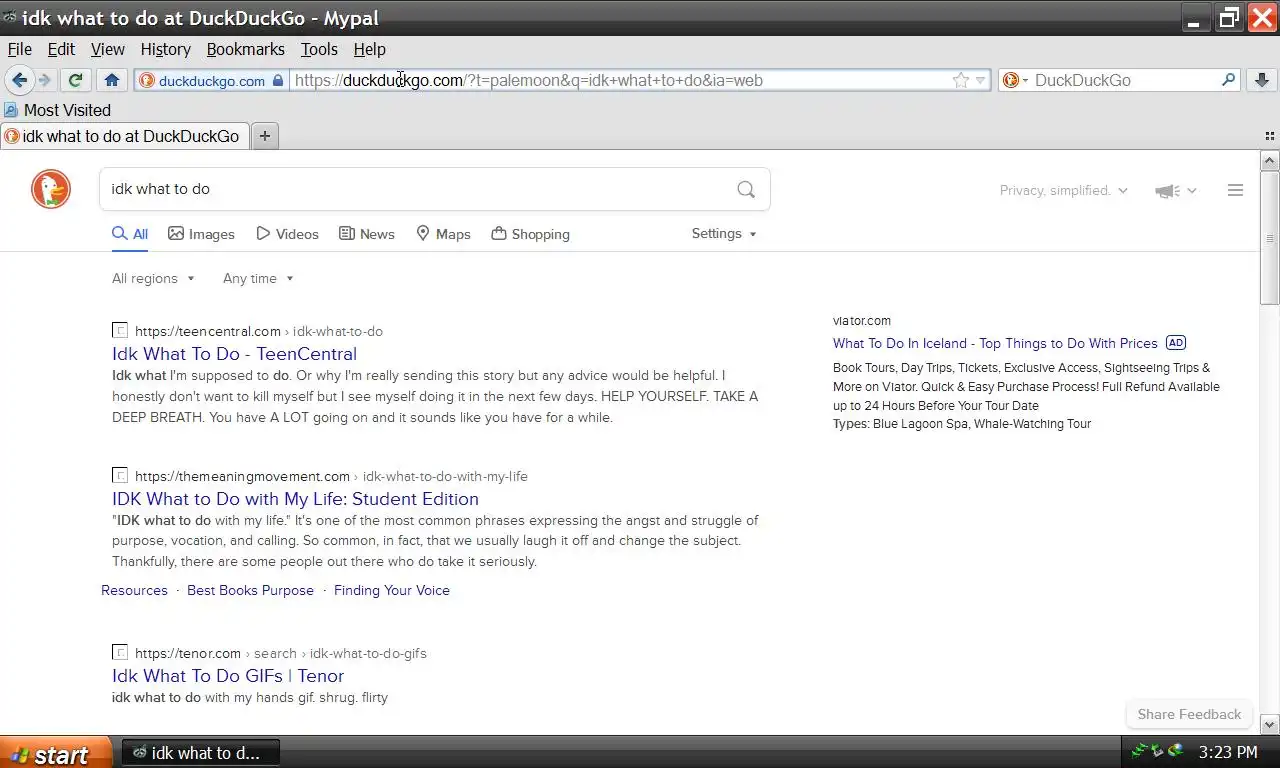Bookmark this page with the star icon
Viewport: 1280px width, 768px height.
960,80
